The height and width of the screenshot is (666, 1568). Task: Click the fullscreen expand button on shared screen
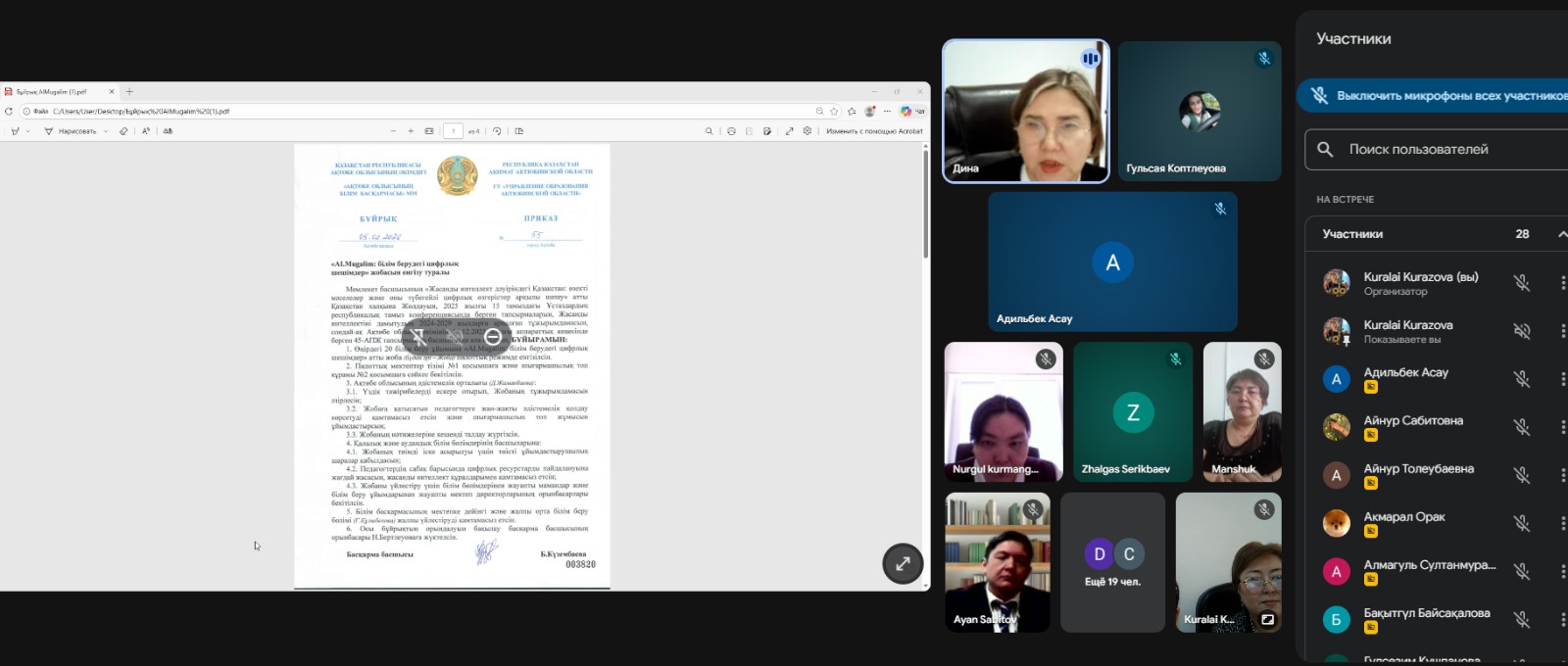click(x=903, y=563)
